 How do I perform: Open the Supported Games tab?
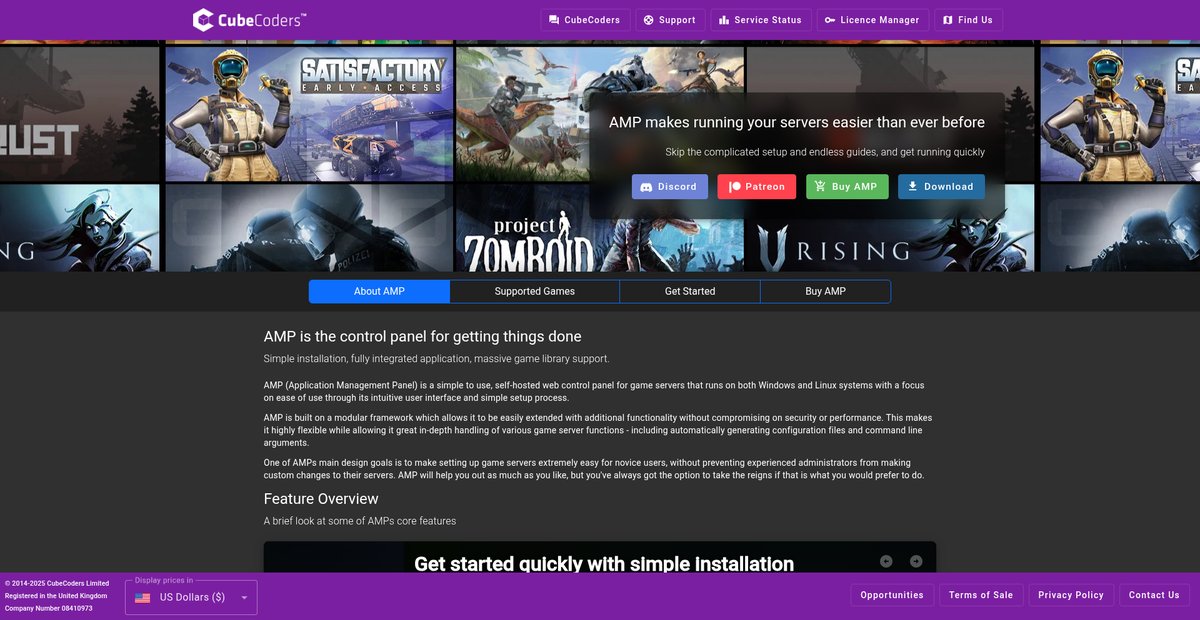point(535,291)
